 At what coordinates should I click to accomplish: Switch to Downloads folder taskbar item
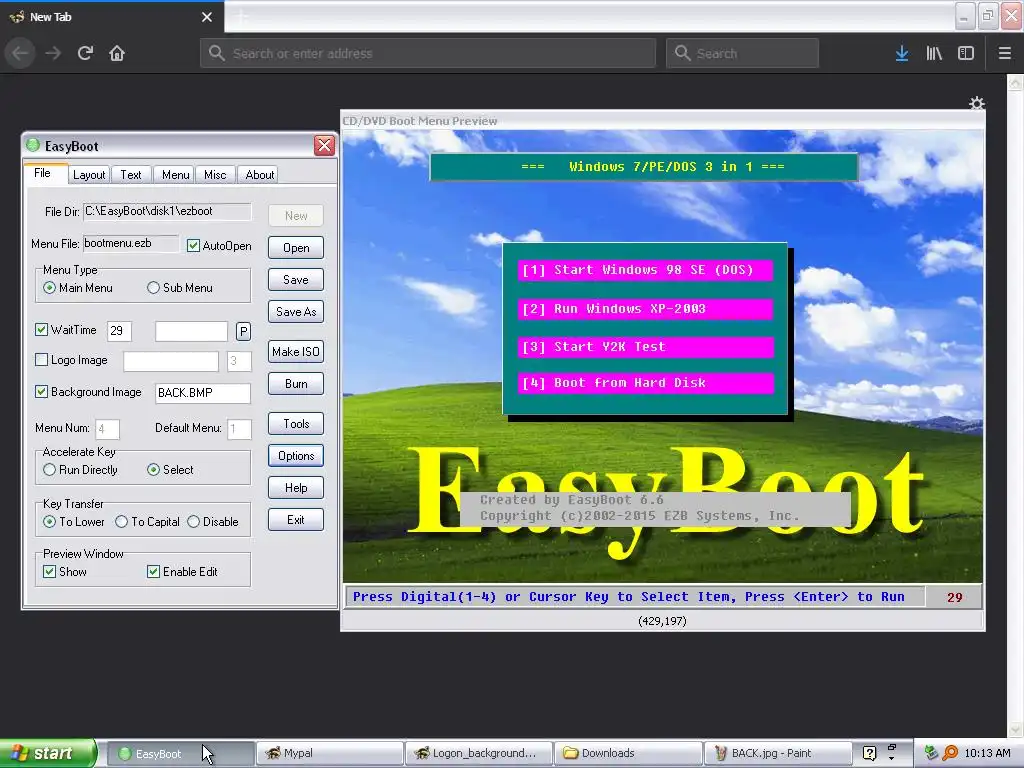click(x=628, y=754)
